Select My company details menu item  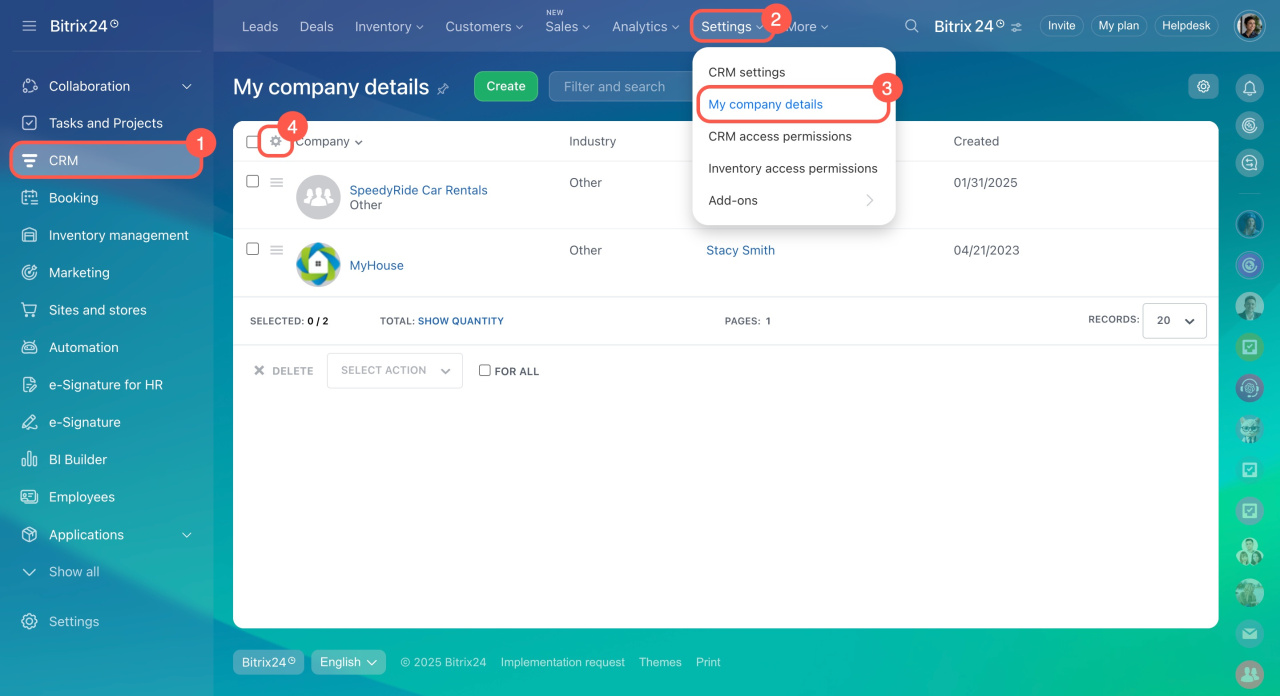(x=766, y=104)
